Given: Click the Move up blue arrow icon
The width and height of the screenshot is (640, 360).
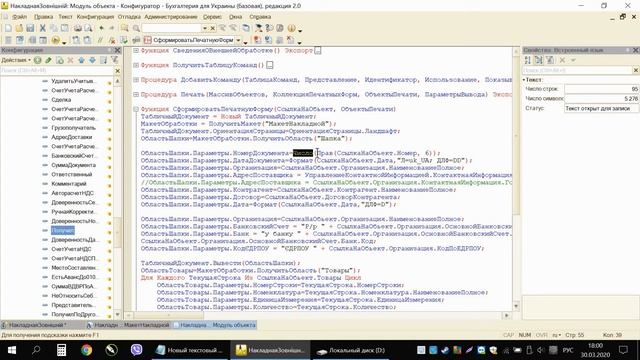Looking at the screenshot, I should pyautogui.click(x=81, y=60).
